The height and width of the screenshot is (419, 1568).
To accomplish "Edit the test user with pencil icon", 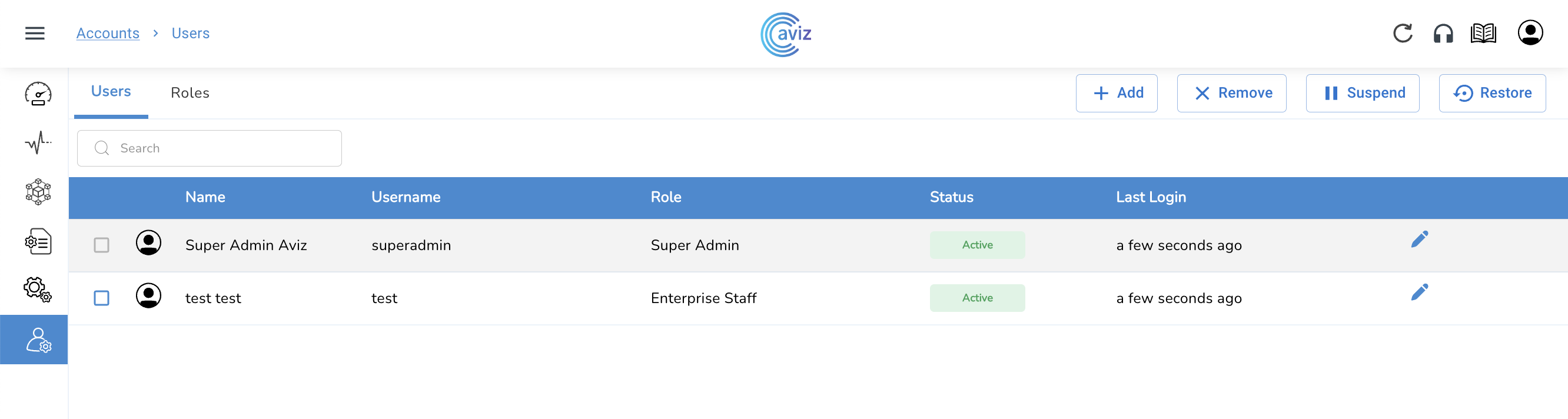I will click(1419, 292).
